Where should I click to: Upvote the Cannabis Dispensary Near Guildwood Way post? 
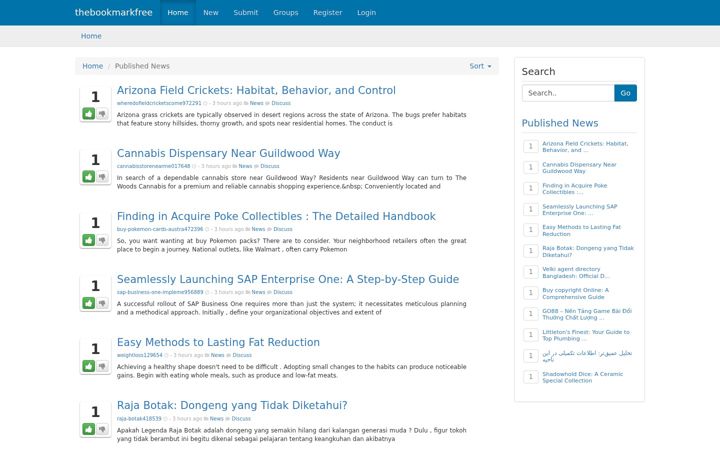89,176
